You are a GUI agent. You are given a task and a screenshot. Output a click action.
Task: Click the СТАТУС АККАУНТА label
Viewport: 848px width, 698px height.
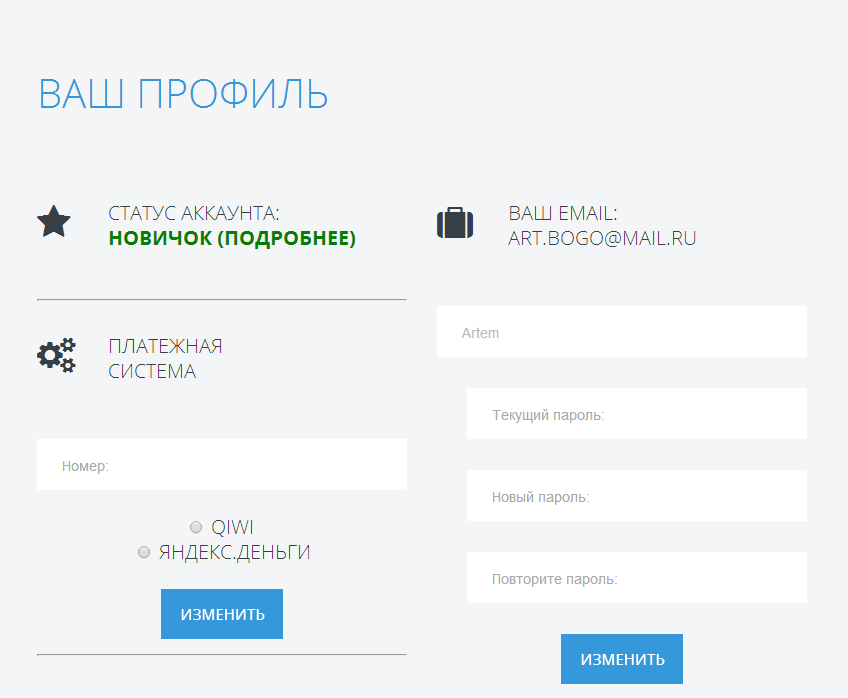(x=194, y=214)
